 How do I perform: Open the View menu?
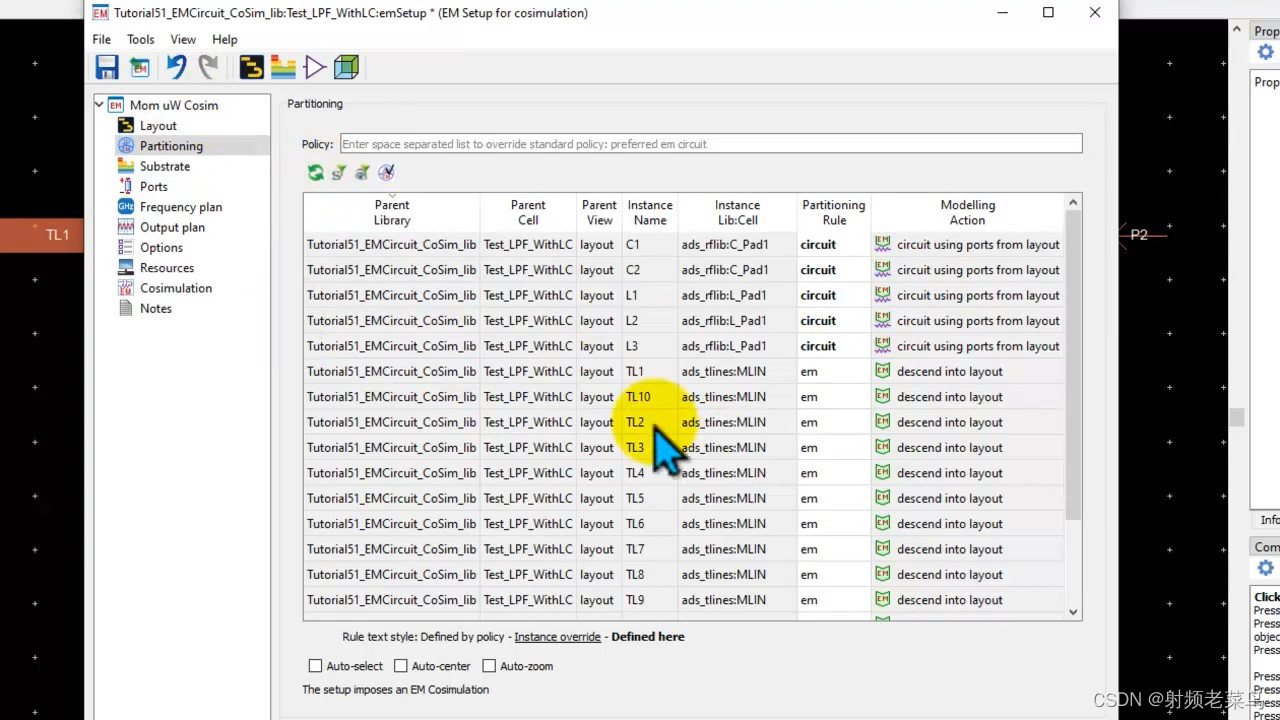pos(183,39)
